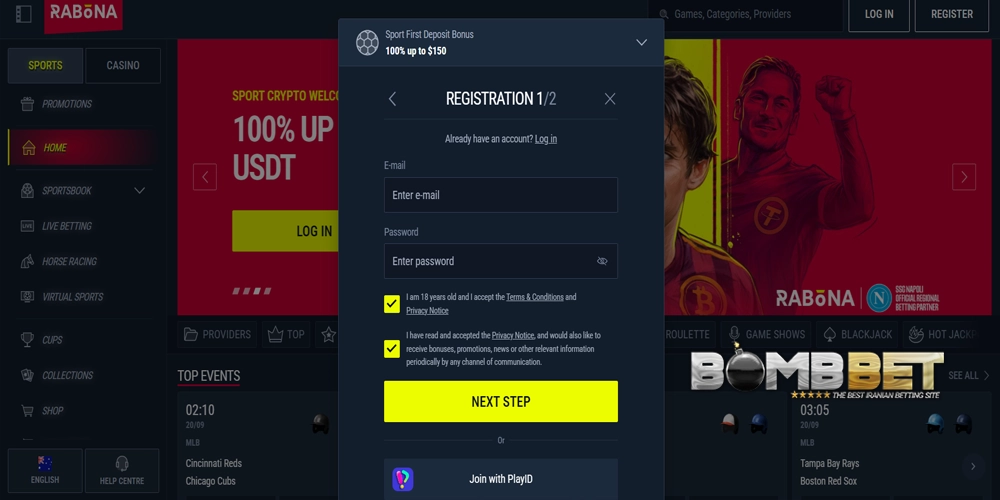Open the Help Centre headset button
Image resolution: width=1000 pixels, height=500 pixels.
[x=122, y=471]
